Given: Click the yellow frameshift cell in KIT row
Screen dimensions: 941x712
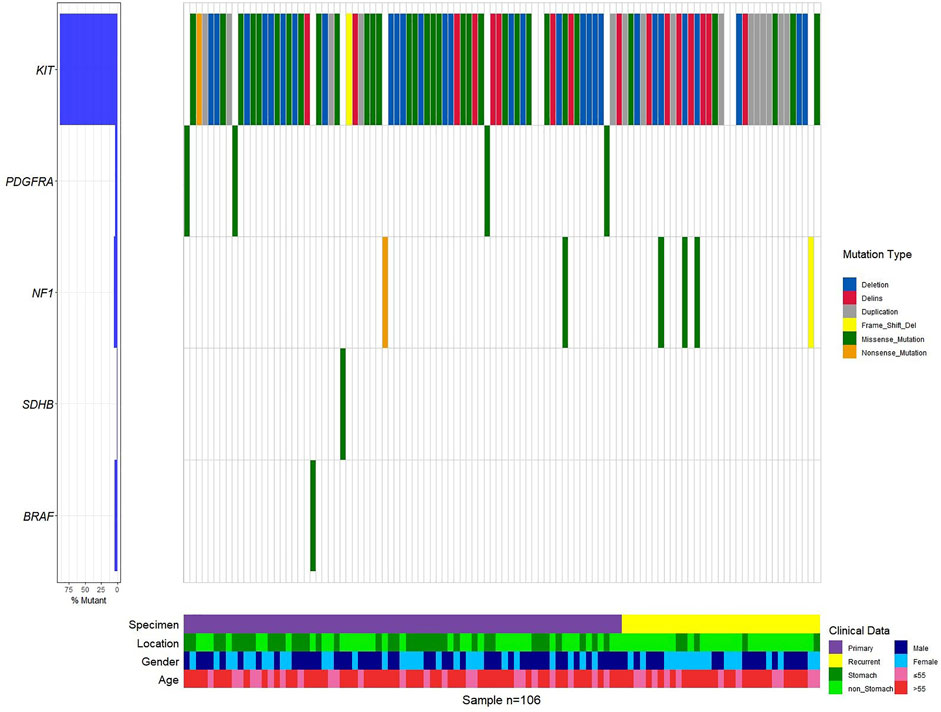Looking at the screenshot, I should tap(349, 70).
